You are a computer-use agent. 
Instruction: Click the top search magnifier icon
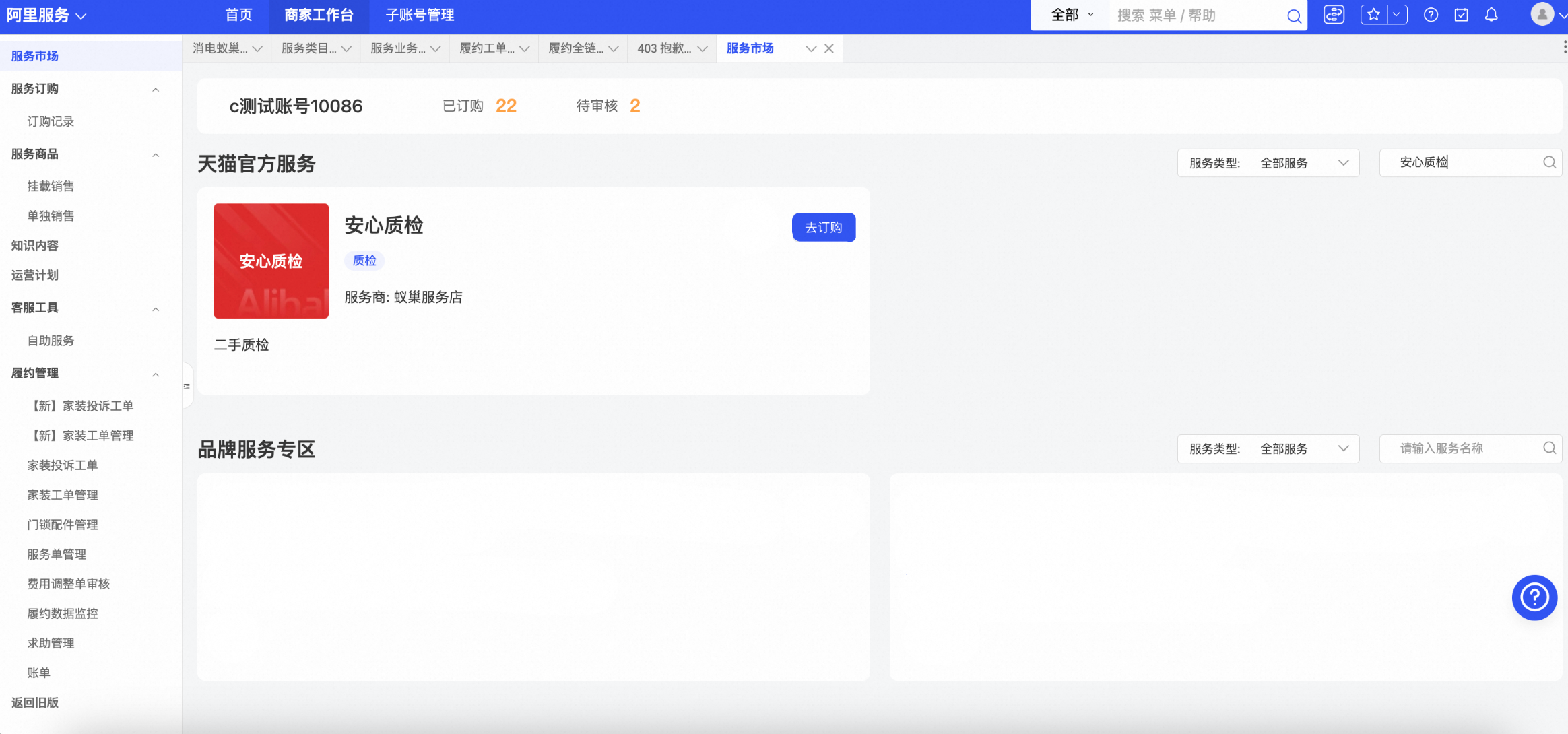pos(1294,15)
